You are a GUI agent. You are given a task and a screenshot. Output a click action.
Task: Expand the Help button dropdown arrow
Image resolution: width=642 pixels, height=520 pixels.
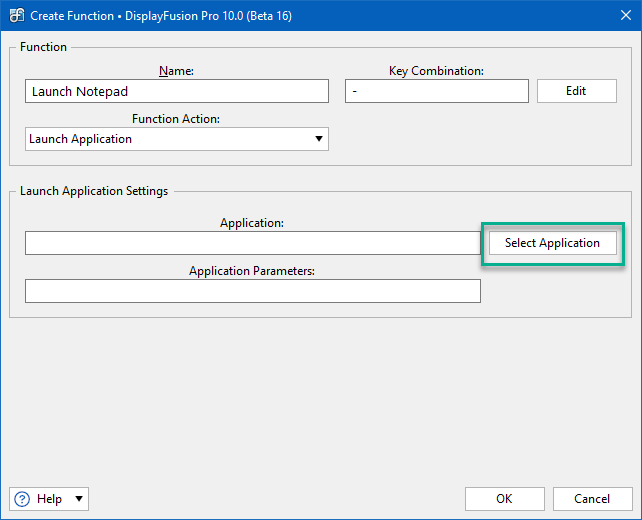(79, 499)
